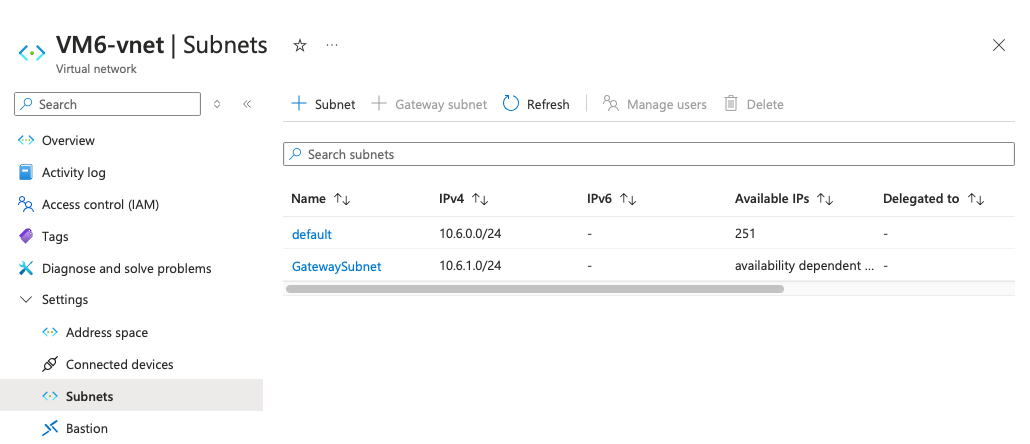
Task: Click the Delegated to column header
Action: 921,198
